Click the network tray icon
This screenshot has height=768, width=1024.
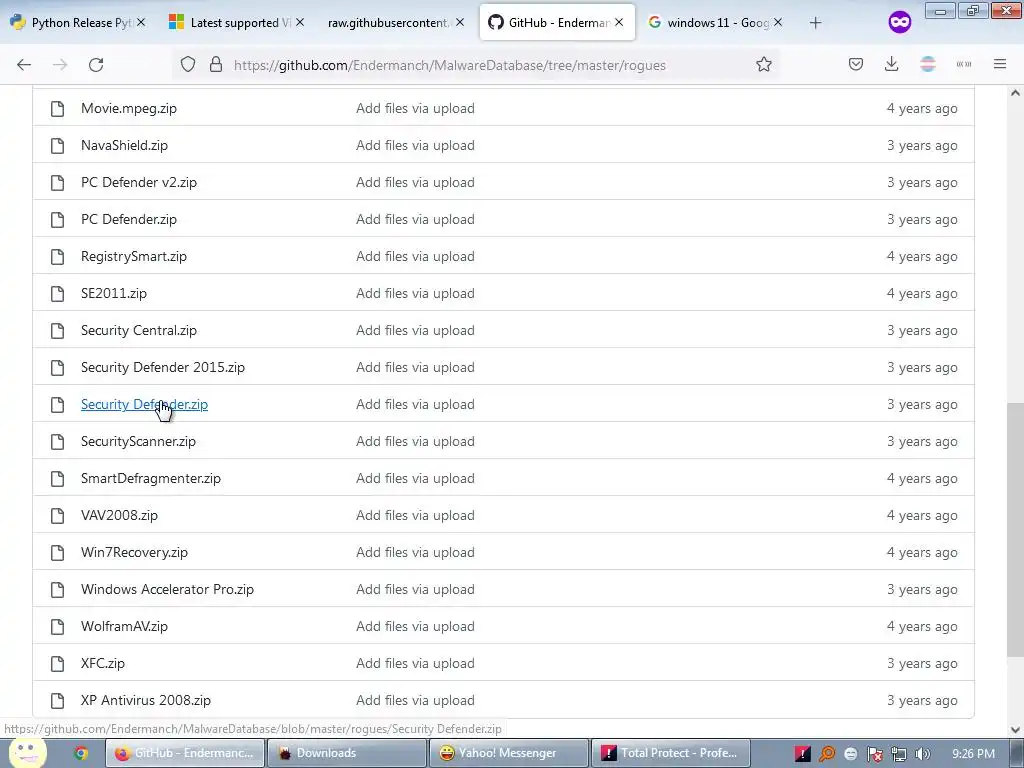pos(899,754)
